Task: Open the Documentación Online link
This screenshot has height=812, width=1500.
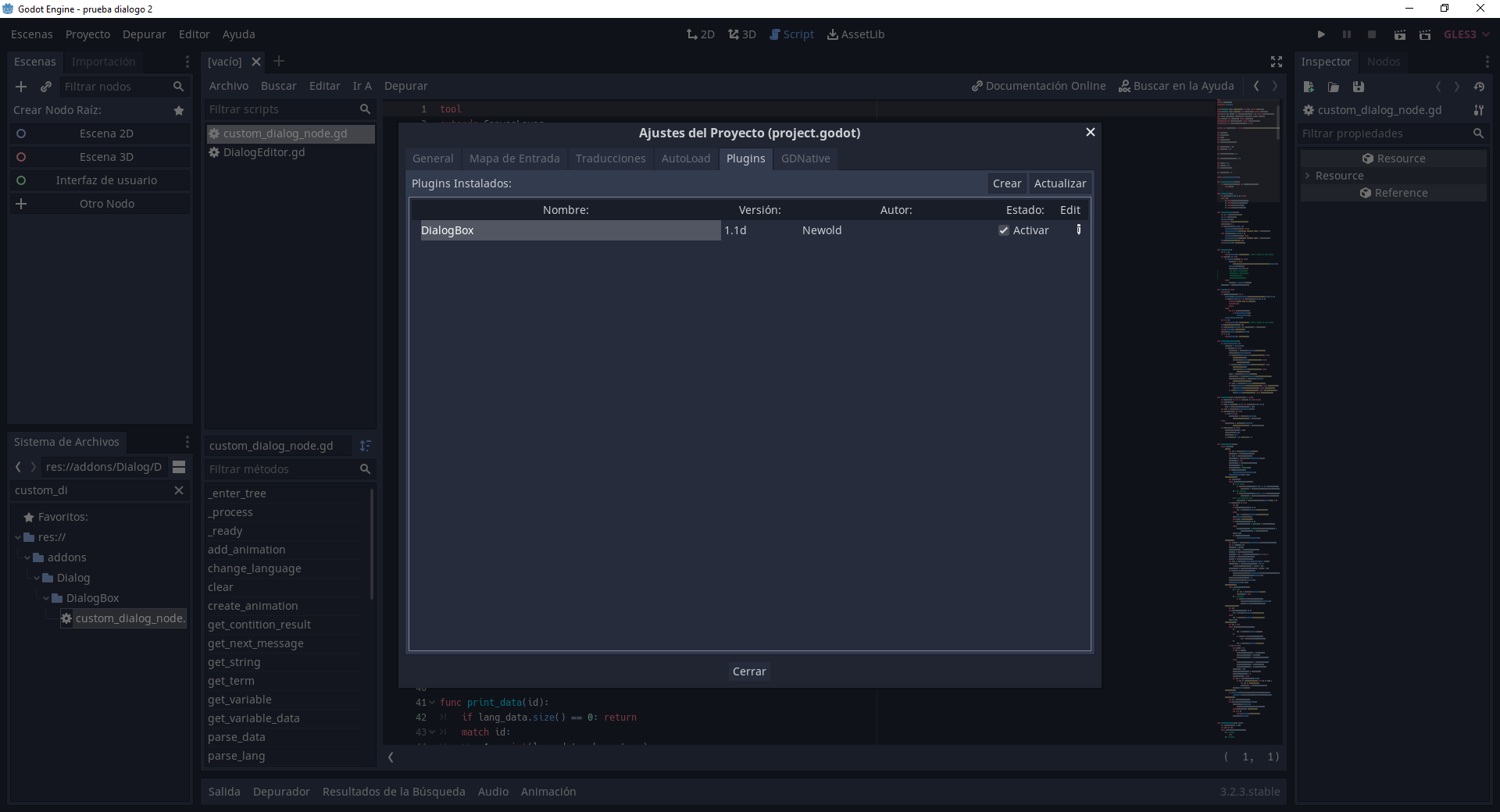Action: 1038,86
